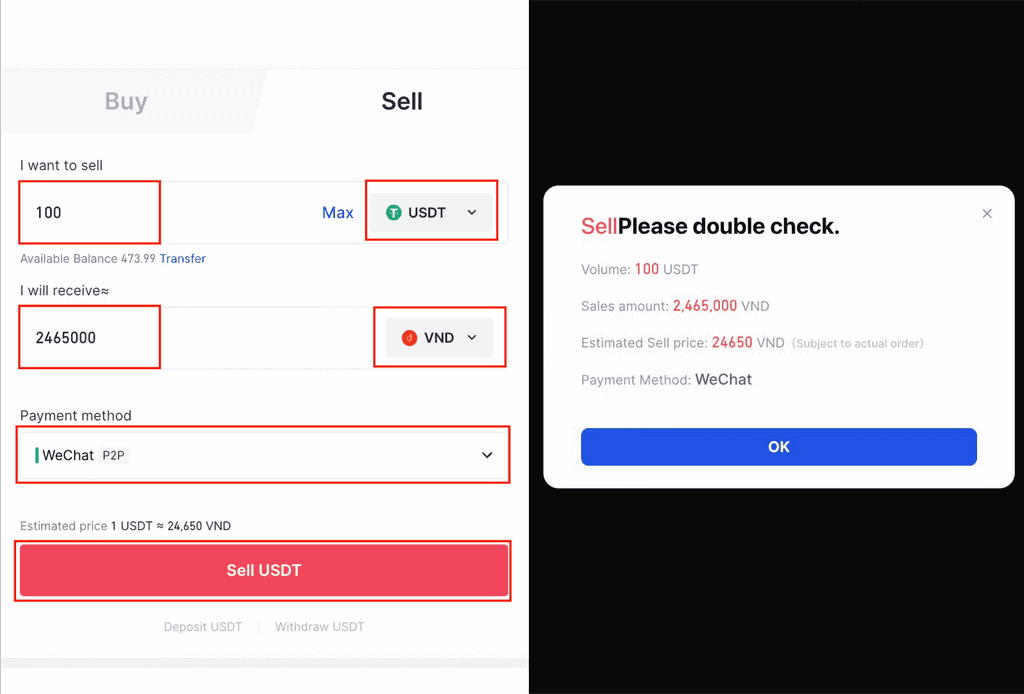Focus the sell amount field showing 100

[x=88, y=212]
